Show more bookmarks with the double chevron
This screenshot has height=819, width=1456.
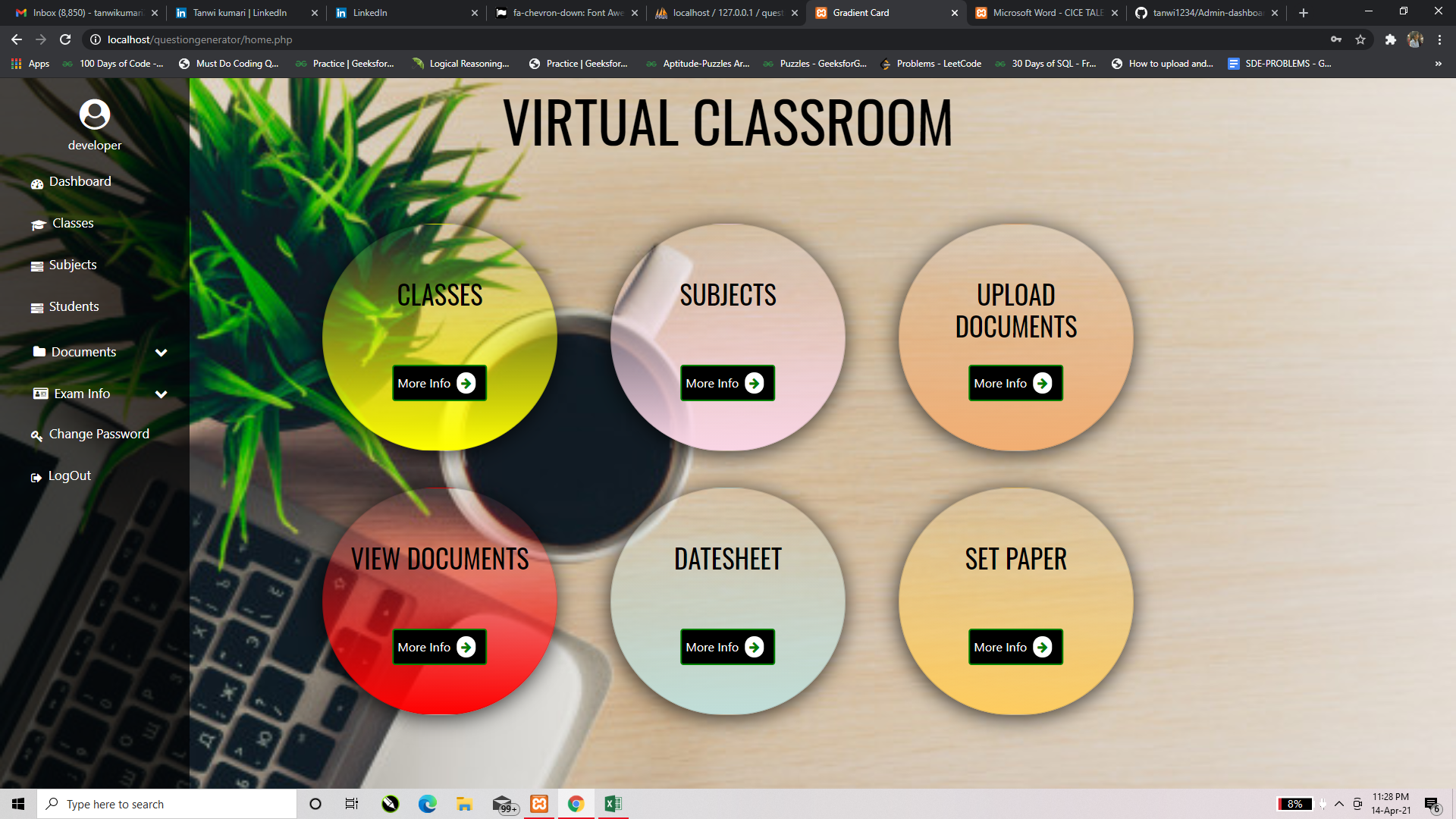tap(1438, 64)
